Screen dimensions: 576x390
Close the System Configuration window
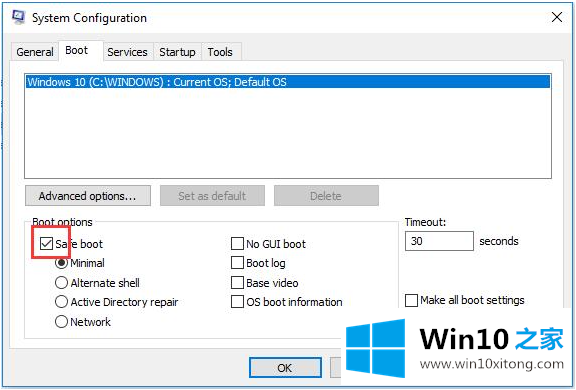click(557, 17)
